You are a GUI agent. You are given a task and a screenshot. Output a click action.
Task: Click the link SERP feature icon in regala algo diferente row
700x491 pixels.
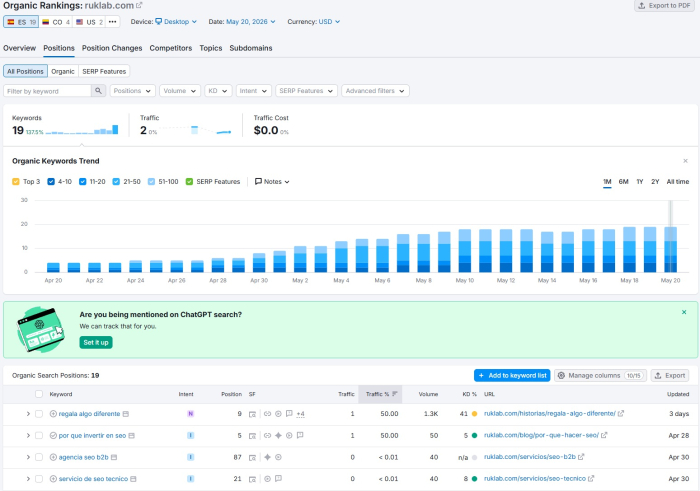[x=267, y=414]
